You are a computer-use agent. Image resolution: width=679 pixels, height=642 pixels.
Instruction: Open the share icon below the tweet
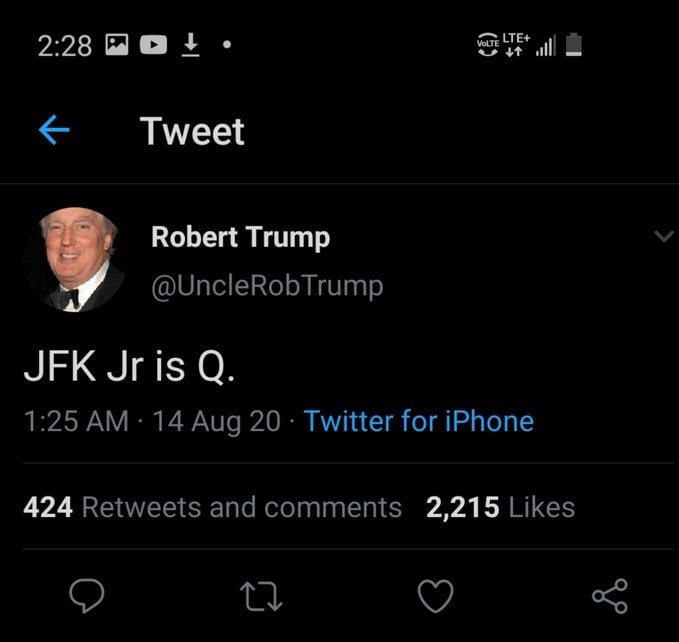point(609,595)
